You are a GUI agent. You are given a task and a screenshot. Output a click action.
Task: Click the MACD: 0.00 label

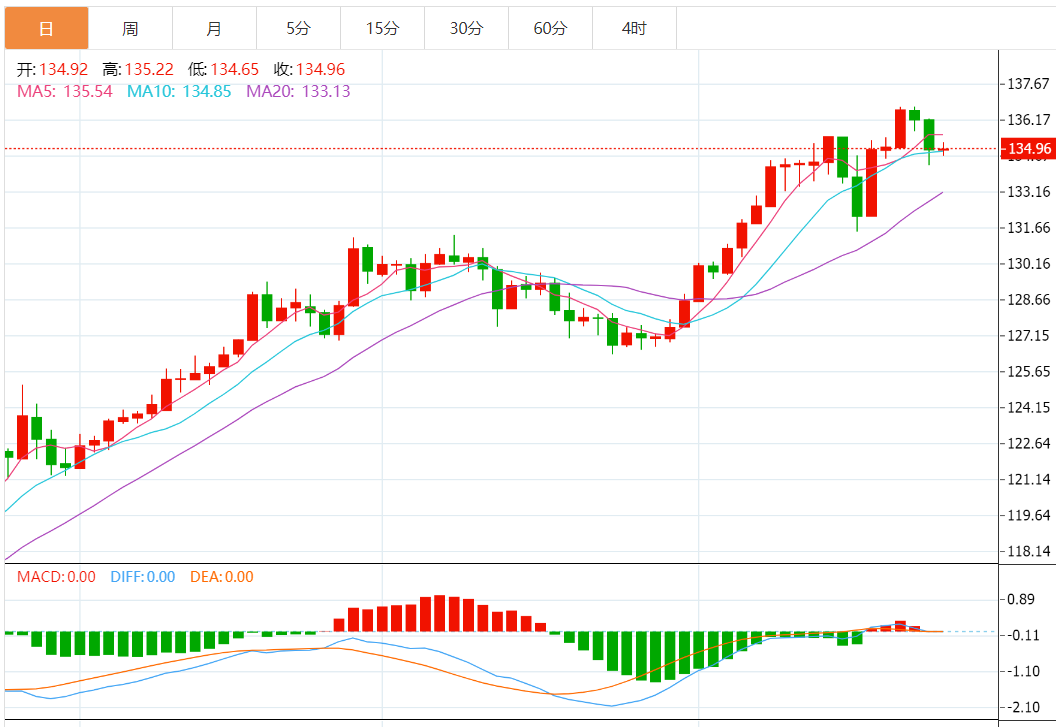tap(56, 577)
